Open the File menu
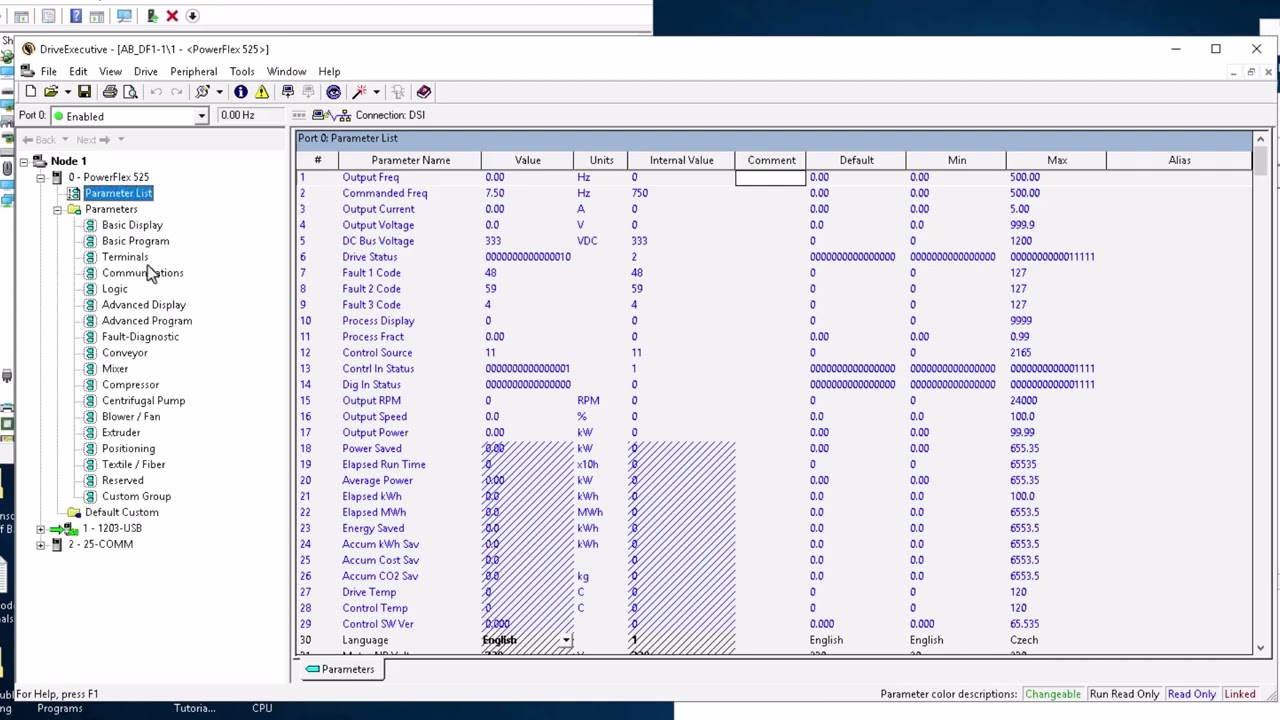 (48, 71)
